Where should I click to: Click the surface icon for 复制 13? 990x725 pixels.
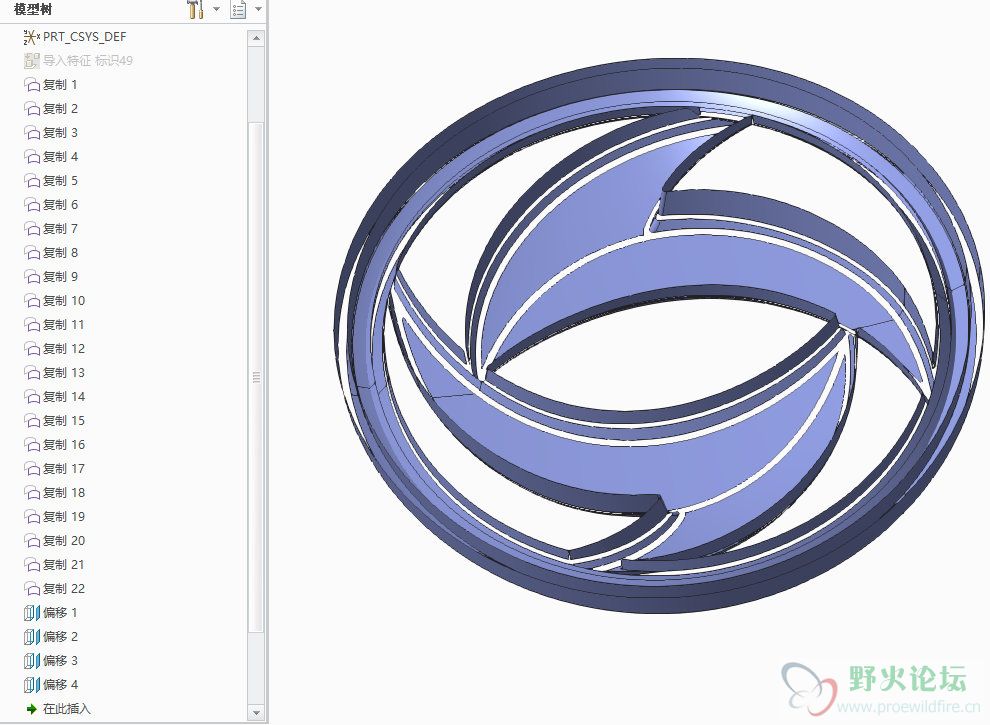point(32,373)
